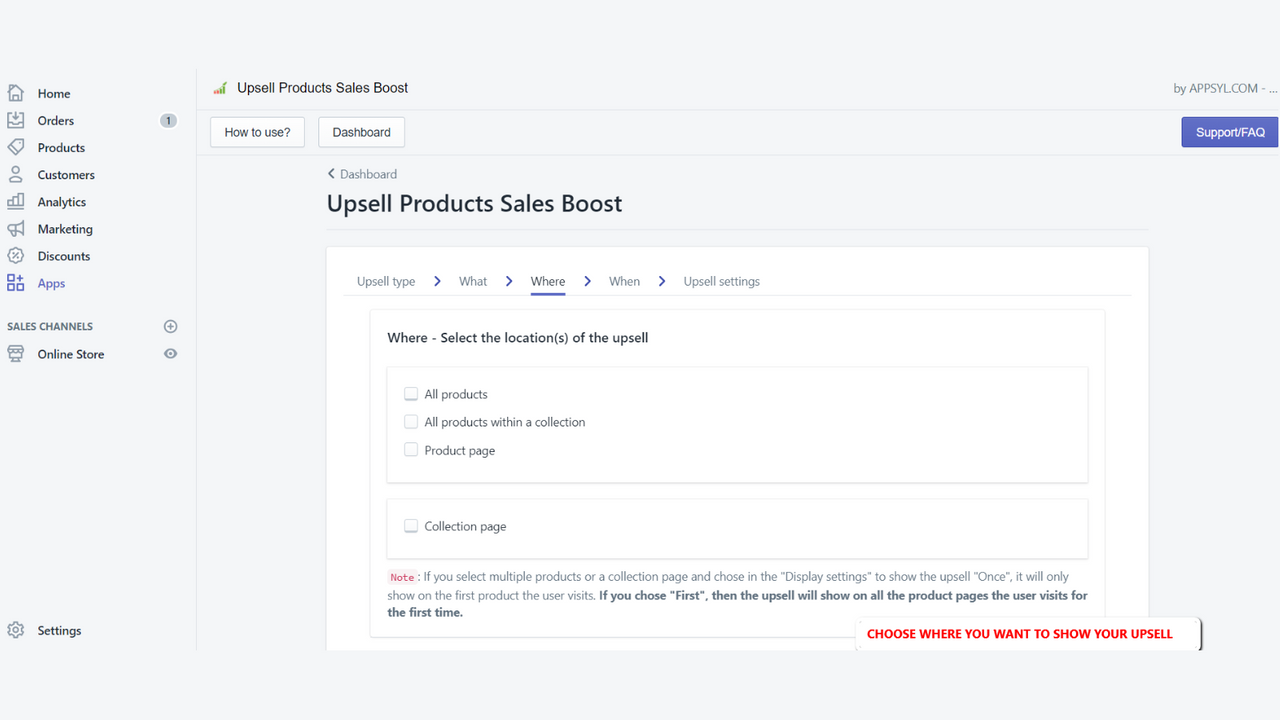Open the How to use page
Screen dimensions: 1280x720
point(257,131)
